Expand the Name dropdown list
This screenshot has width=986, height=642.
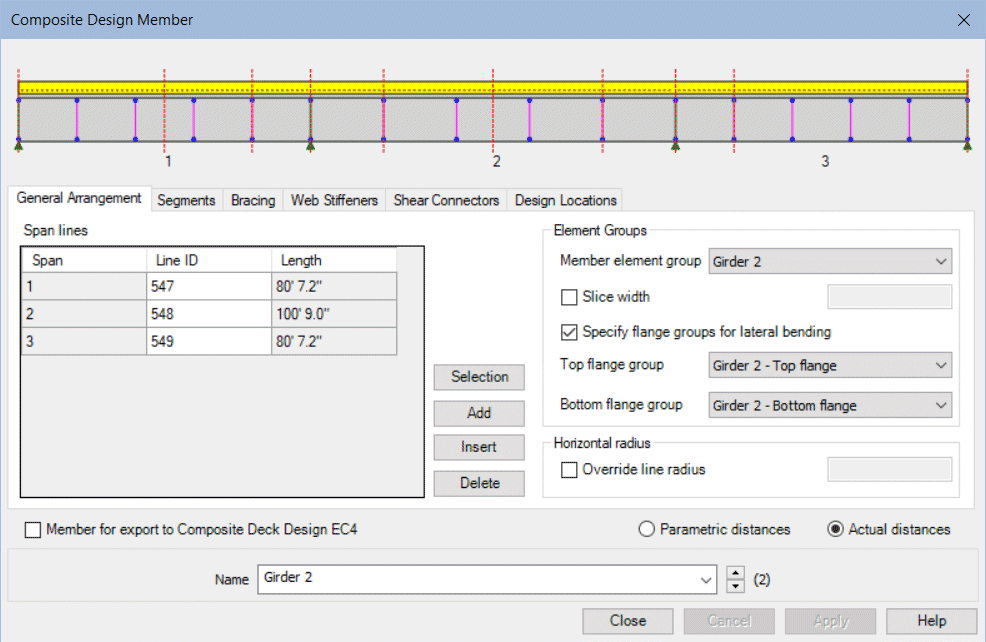click(707, 579)
